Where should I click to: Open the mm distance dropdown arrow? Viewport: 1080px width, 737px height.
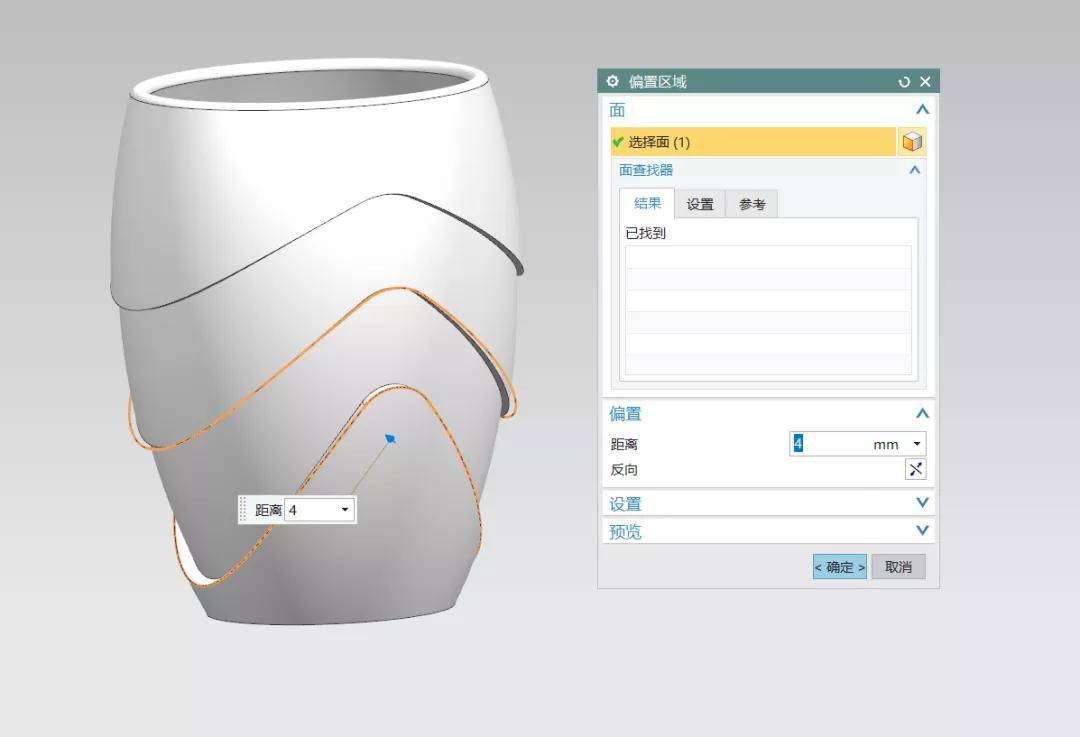click(x=916, y=444)
